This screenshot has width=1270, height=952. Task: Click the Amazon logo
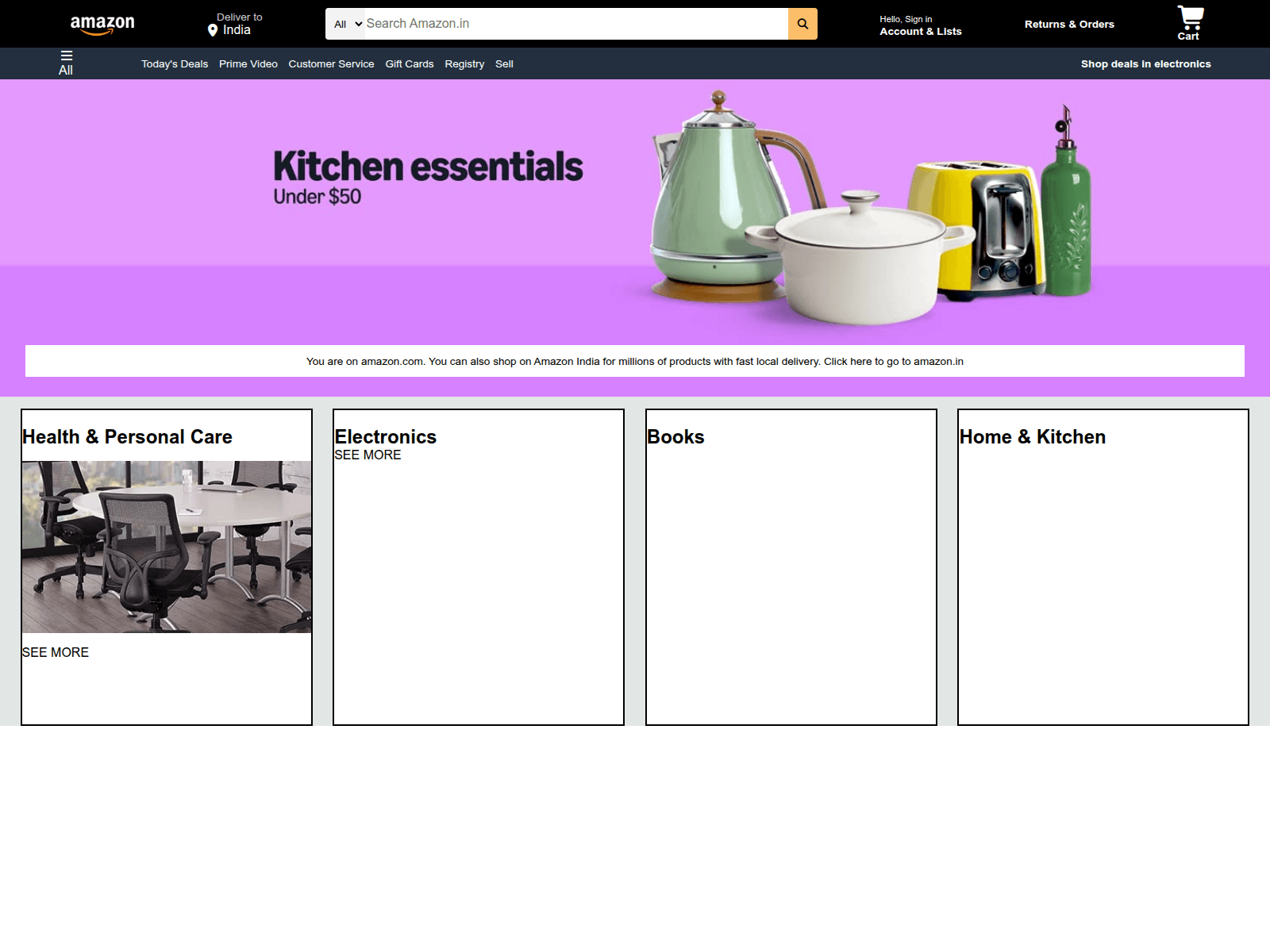102,25
